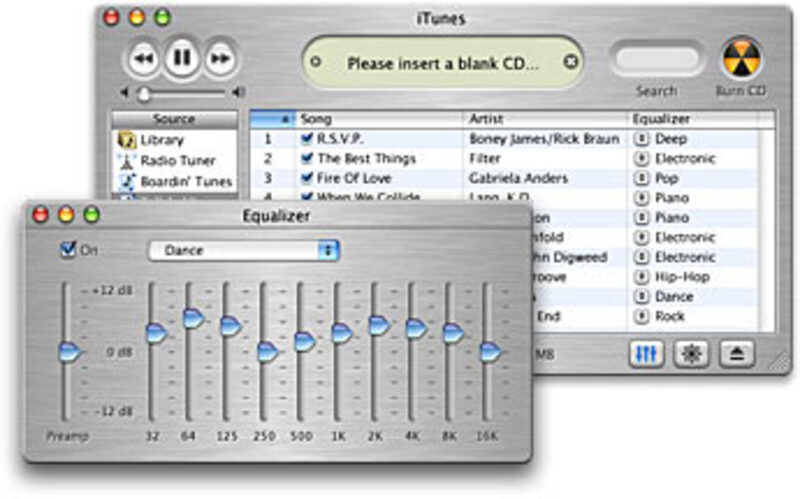Click the track number column header

272,119
